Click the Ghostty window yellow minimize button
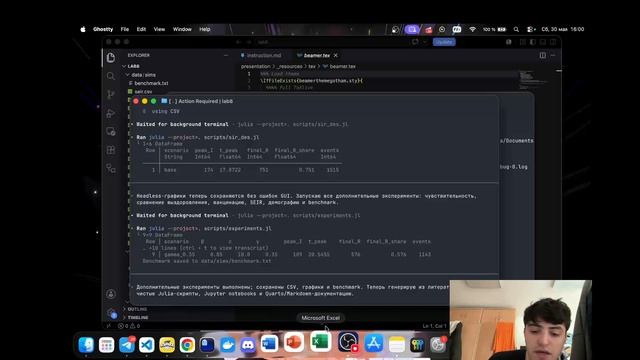Screen dimensions: 640x360 [x=144, y=101]
